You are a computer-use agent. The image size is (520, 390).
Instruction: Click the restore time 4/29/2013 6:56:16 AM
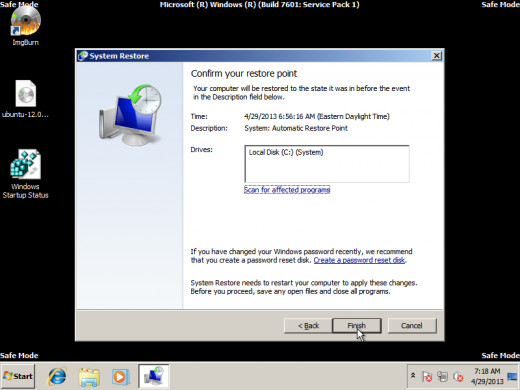[x=317, y=116]
